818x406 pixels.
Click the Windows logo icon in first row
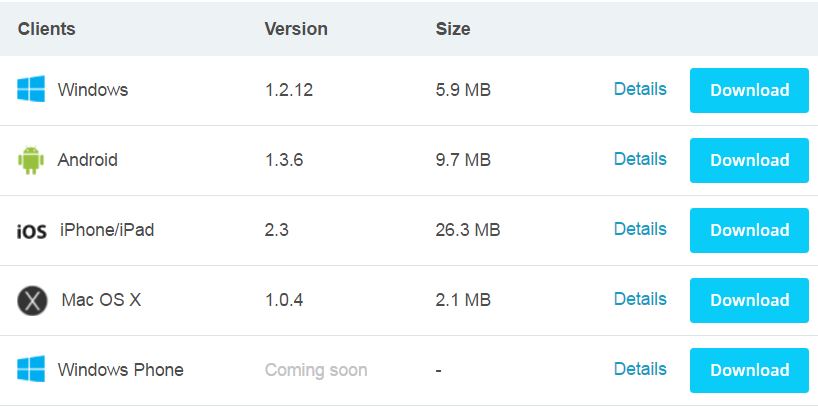click(31, 89)
